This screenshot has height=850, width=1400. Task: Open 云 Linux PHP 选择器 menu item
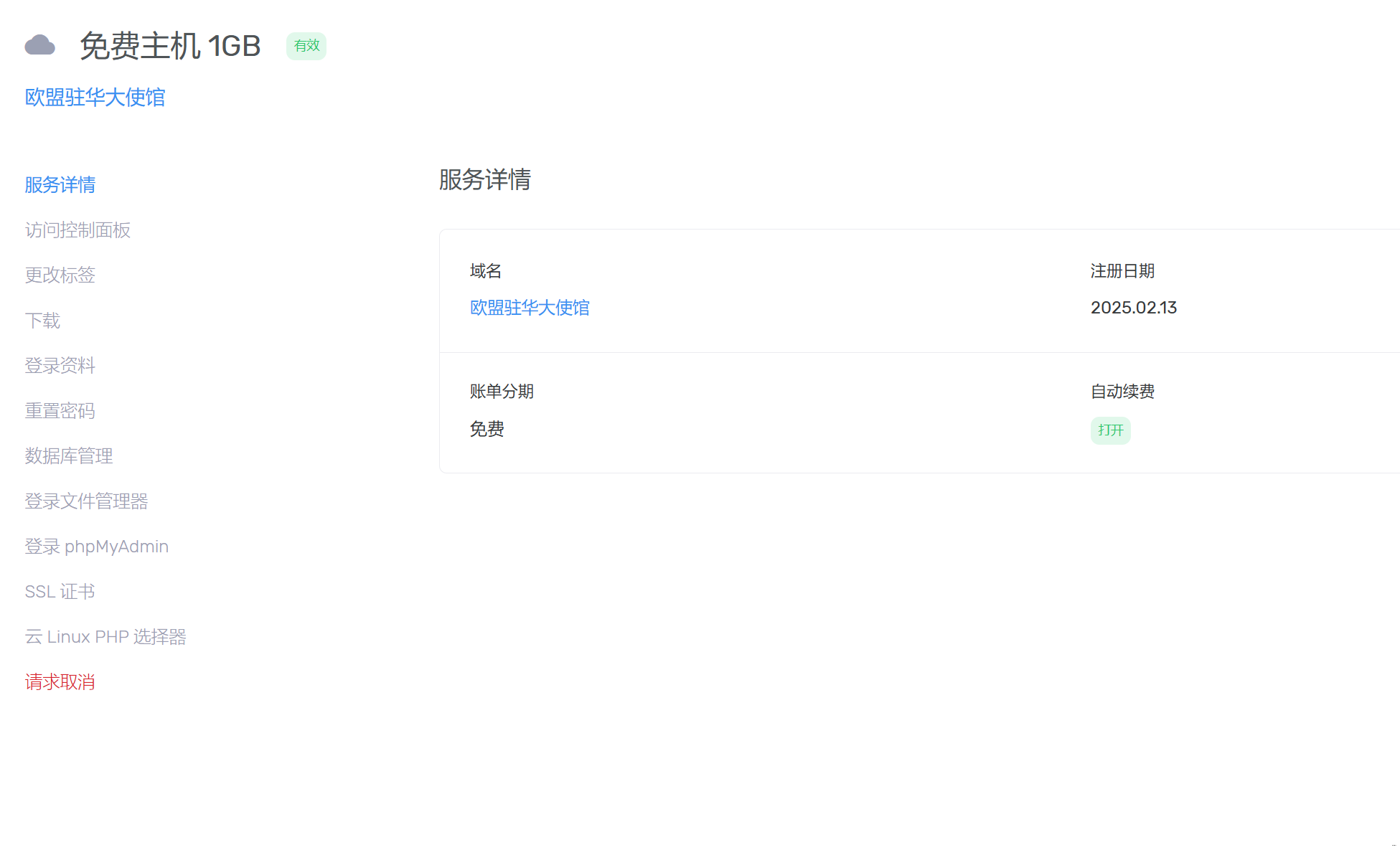pyautogui.click(x=105, y=637)
